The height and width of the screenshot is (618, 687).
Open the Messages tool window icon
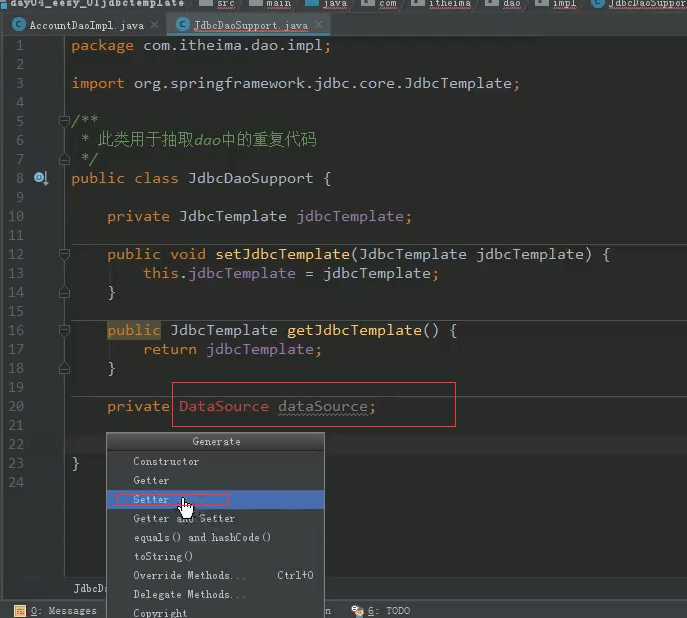click(x=20, y=610)
